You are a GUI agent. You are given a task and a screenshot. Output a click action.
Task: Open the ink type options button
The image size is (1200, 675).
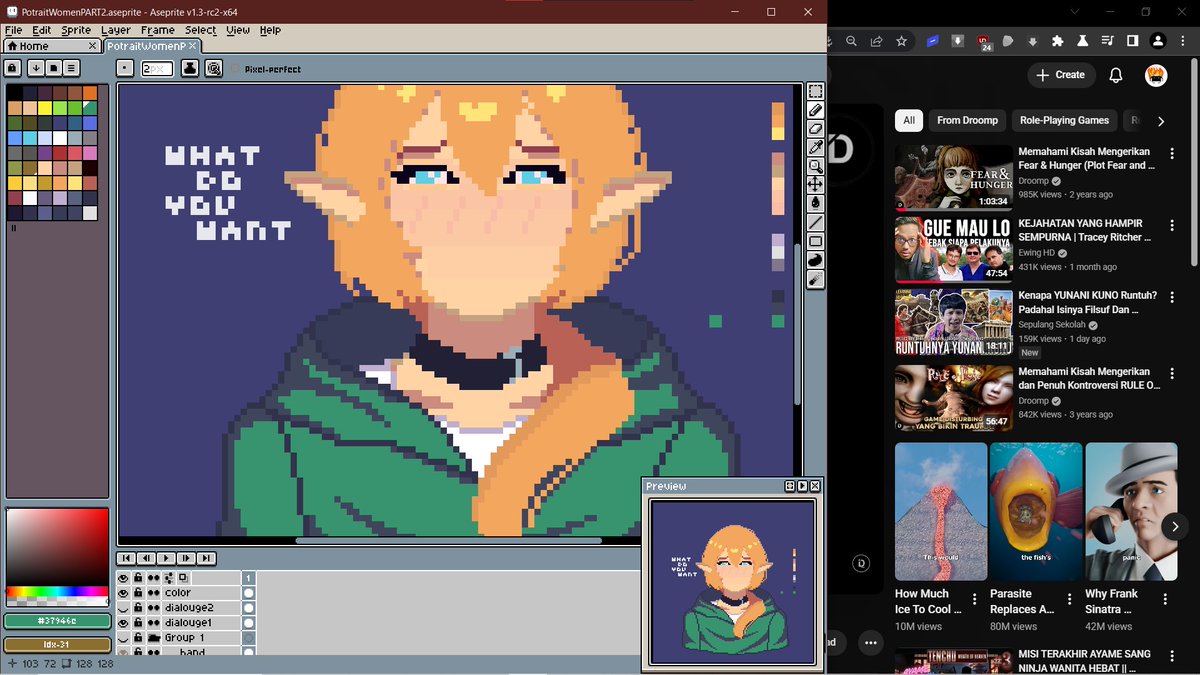pyautogui.click(x=190, y=68)
